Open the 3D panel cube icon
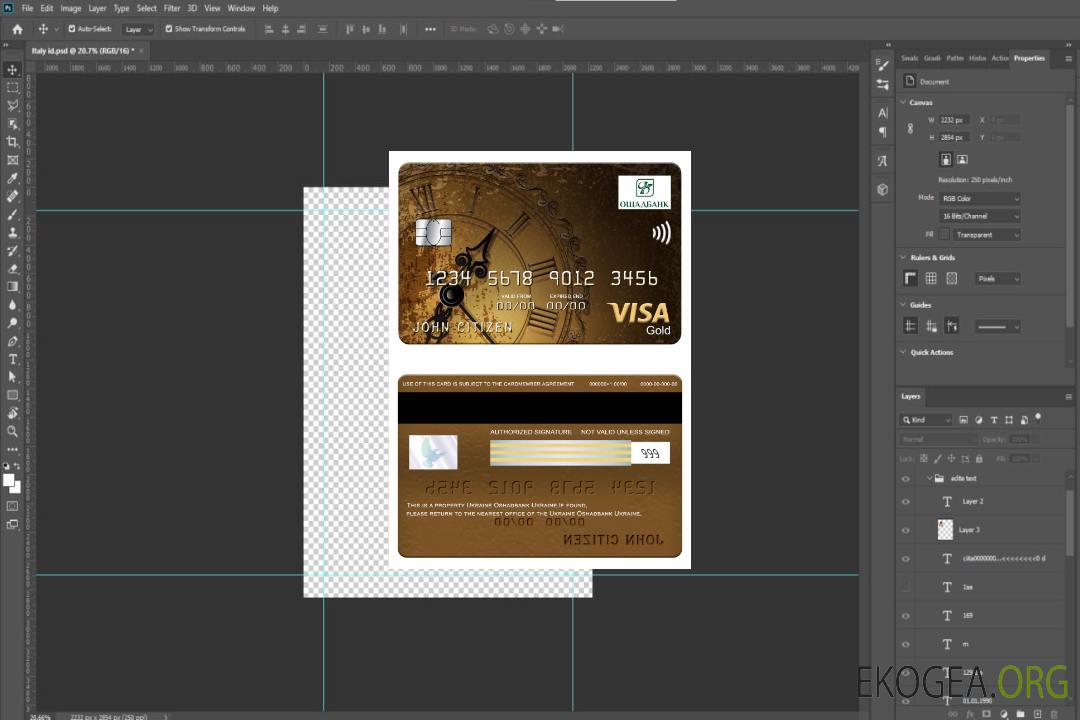 click(x=882, y=189)
